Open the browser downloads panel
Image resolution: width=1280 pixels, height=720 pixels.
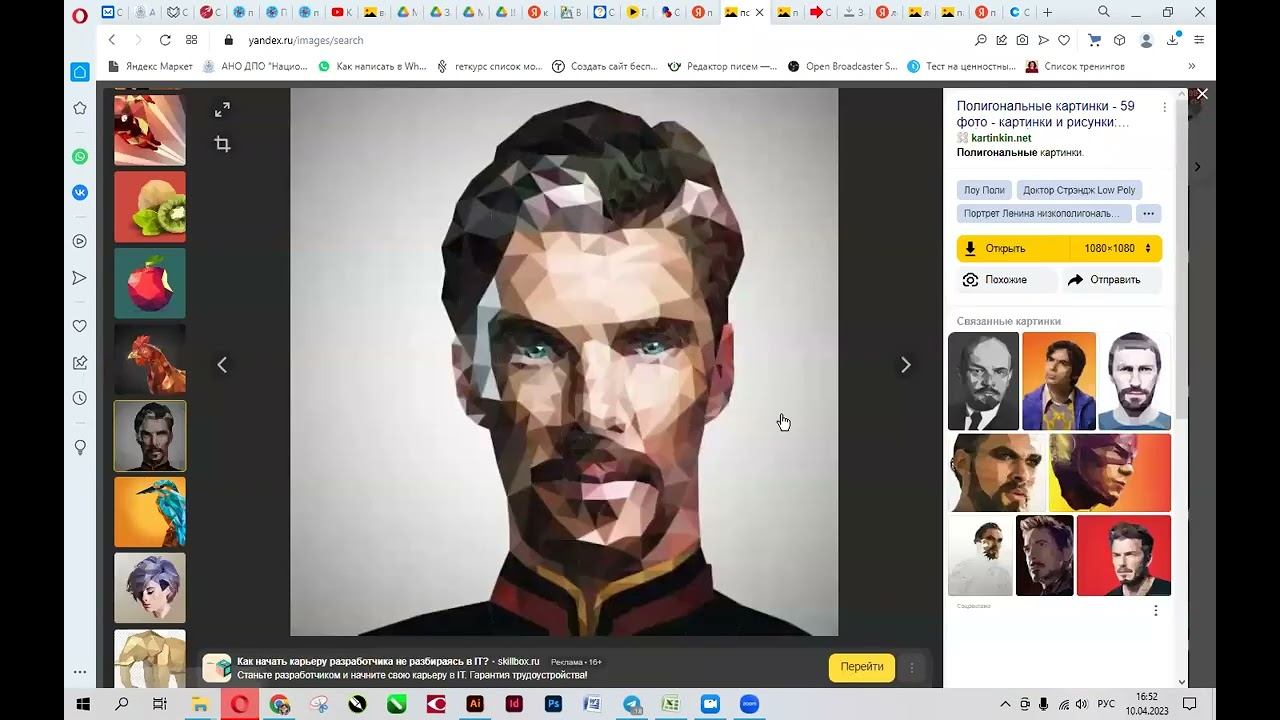click(x=1174, y=40)
